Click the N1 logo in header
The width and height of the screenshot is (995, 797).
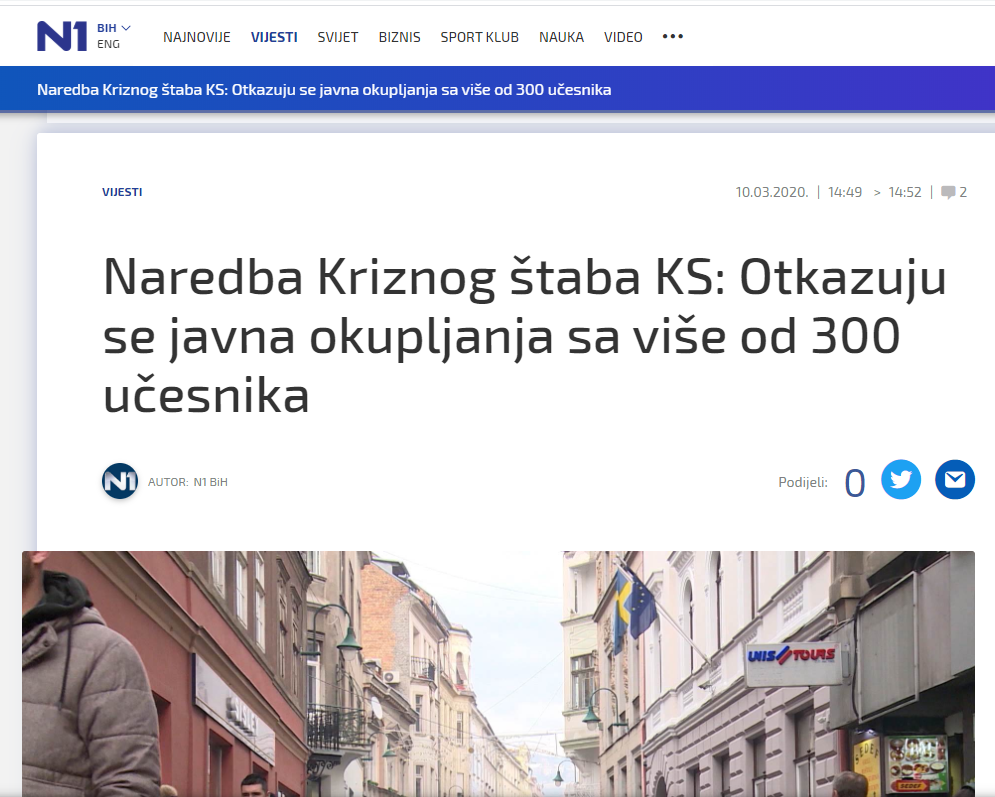pos(62,36)
